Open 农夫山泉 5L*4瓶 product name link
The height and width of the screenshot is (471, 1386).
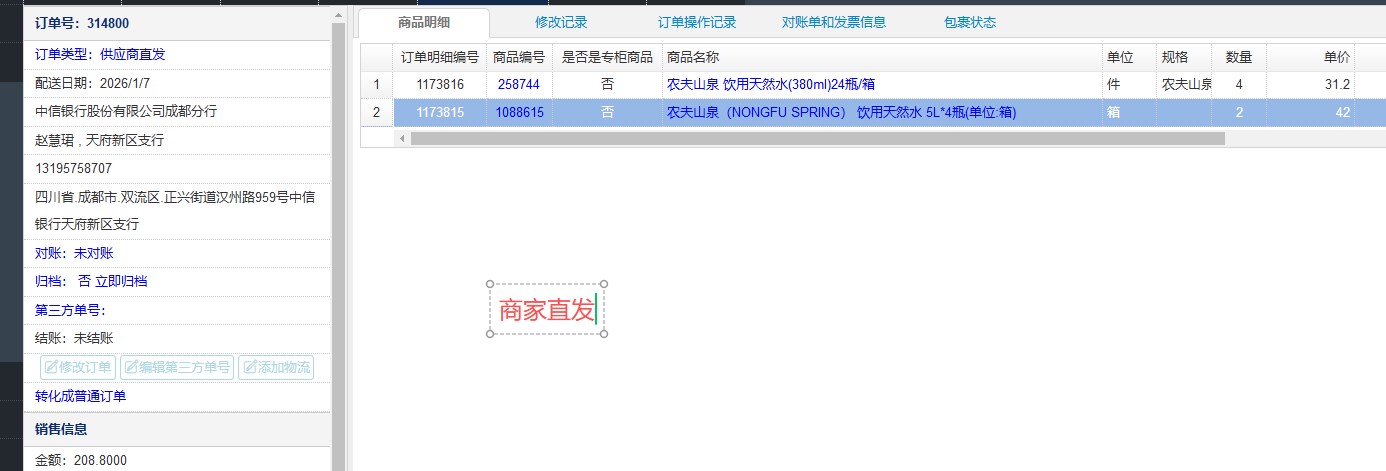[841, 113]
